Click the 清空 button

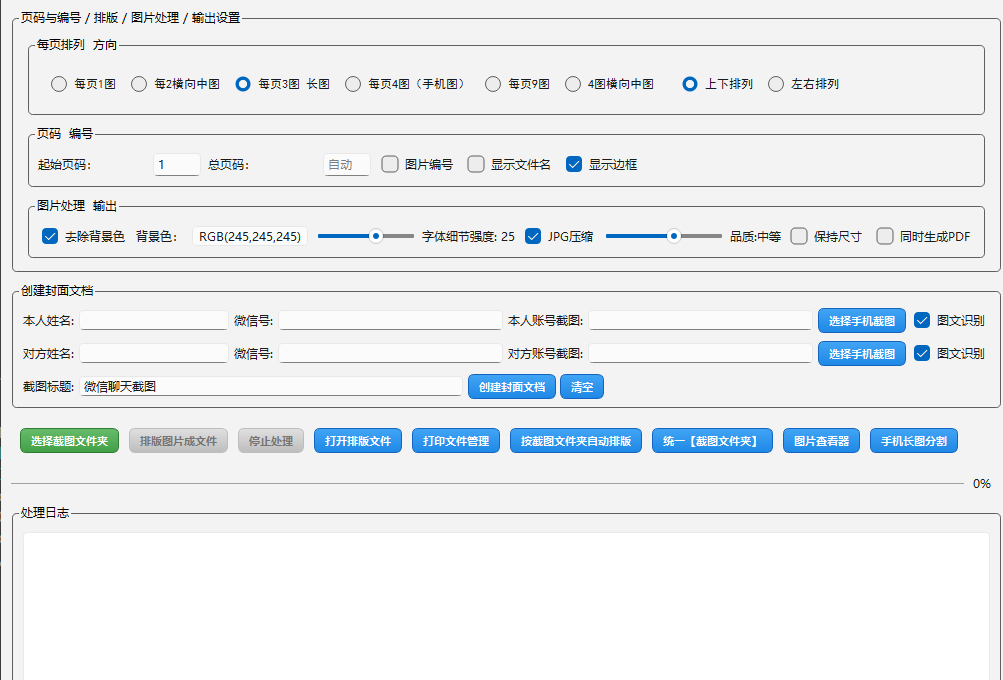tap(581, 386)
